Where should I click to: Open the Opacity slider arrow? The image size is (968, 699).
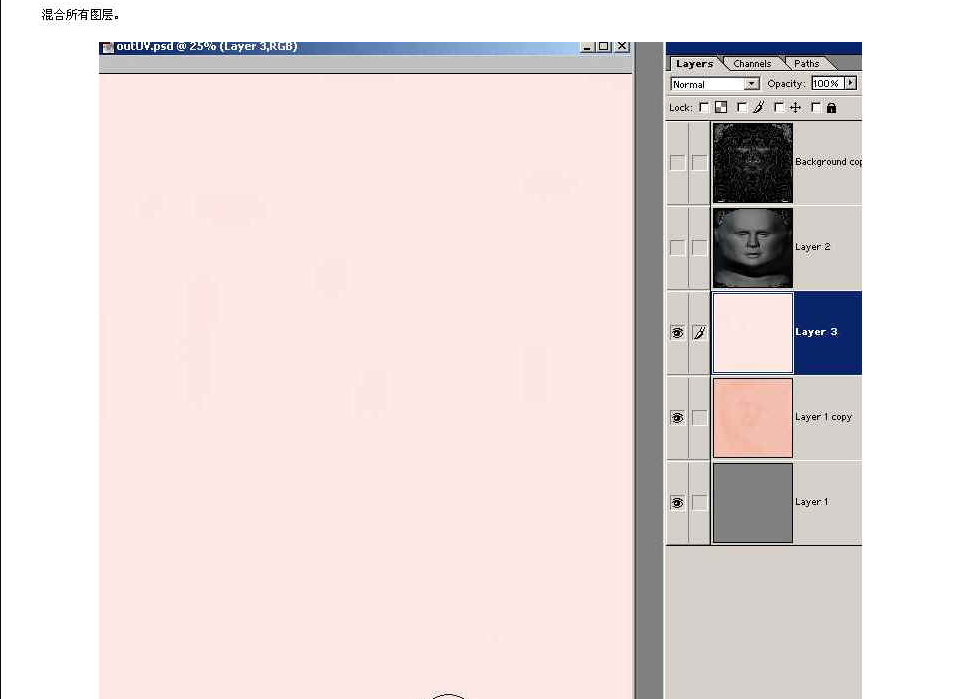[851, 83]
